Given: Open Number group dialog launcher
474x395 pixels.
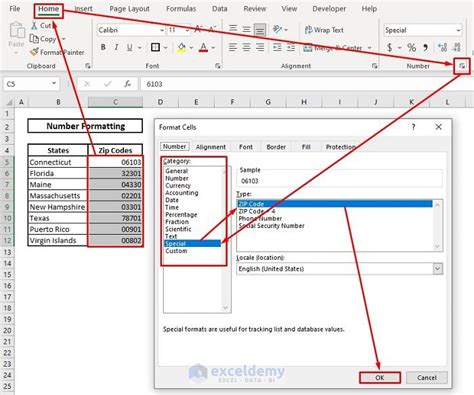Looking at the screenshot, I should 462,66.
